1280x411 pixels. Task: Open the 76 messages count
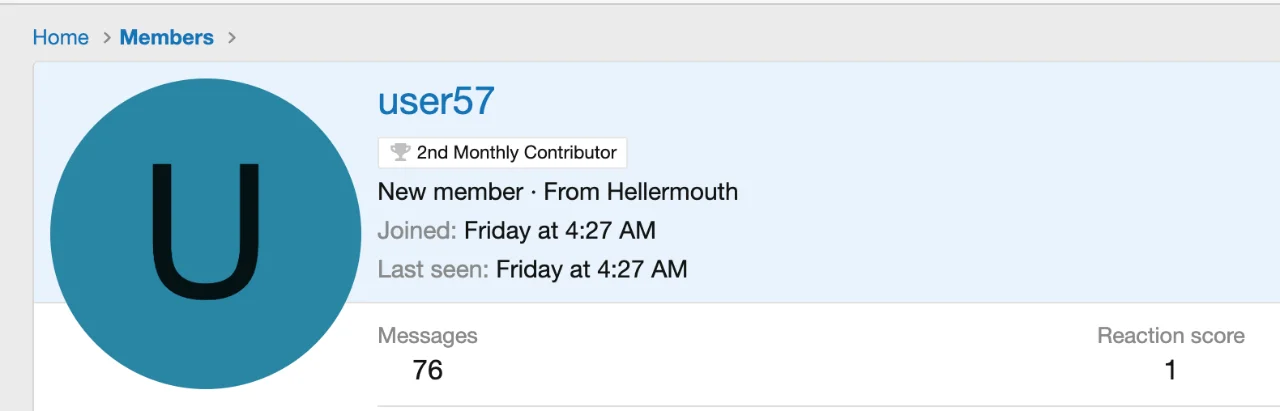(427, 370)
